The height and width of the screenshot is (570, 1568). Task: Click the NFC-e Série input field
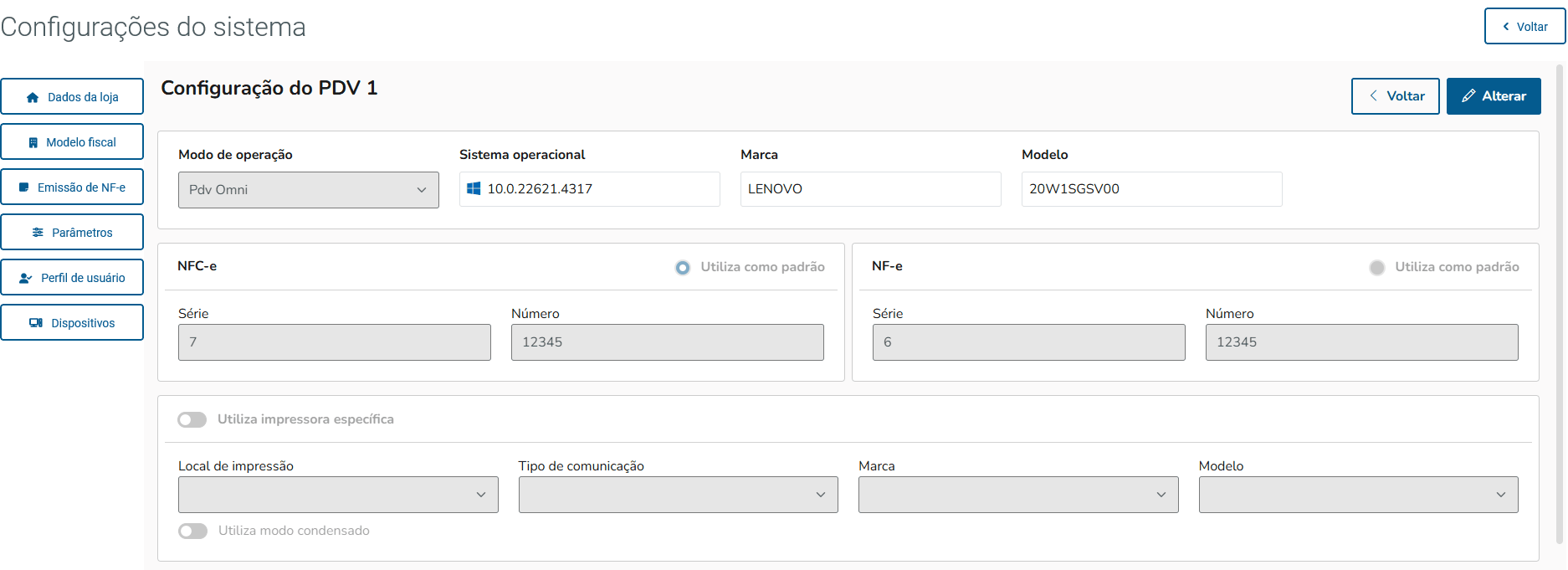pos(334,342)
